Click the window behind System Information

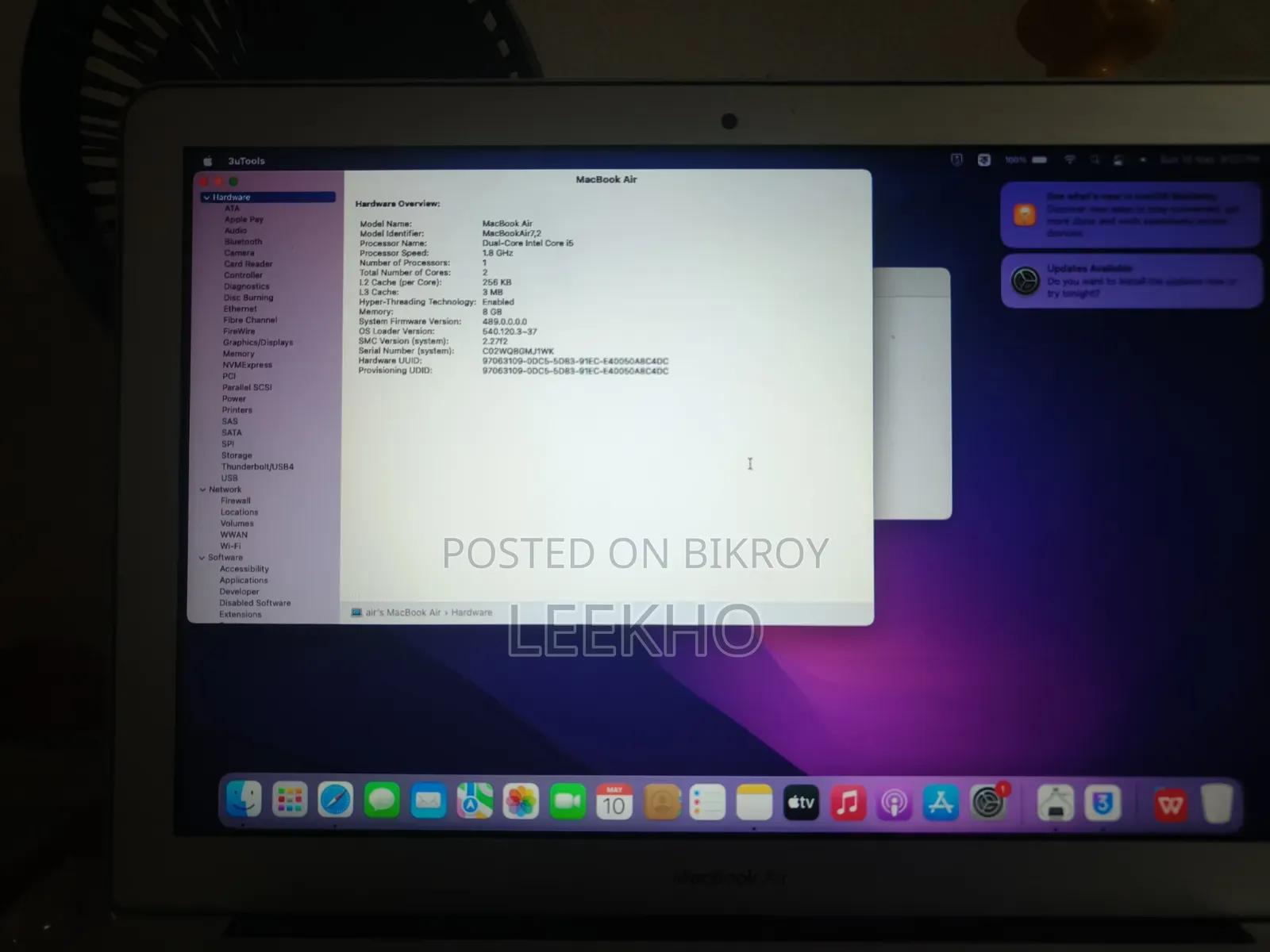click(912, 393)
